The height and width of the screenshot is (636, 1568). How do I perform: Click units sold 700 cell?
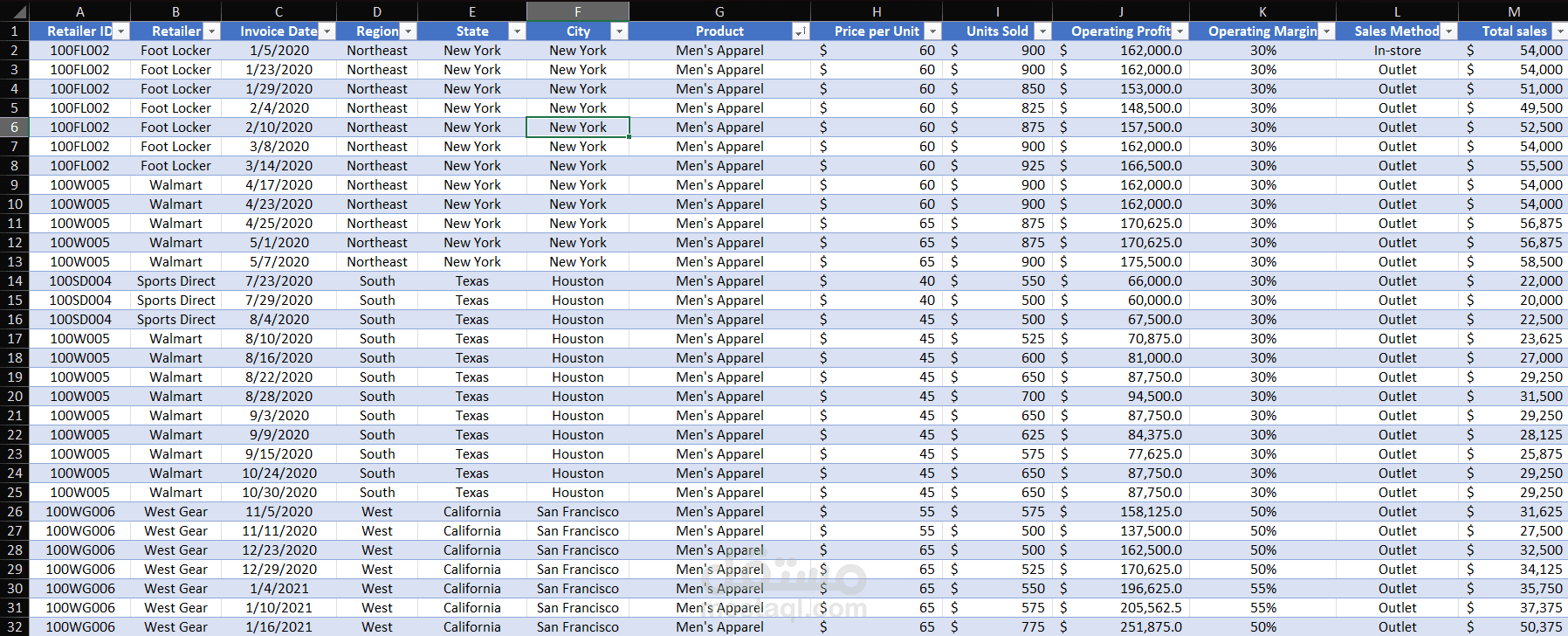(x=998, y=396)
